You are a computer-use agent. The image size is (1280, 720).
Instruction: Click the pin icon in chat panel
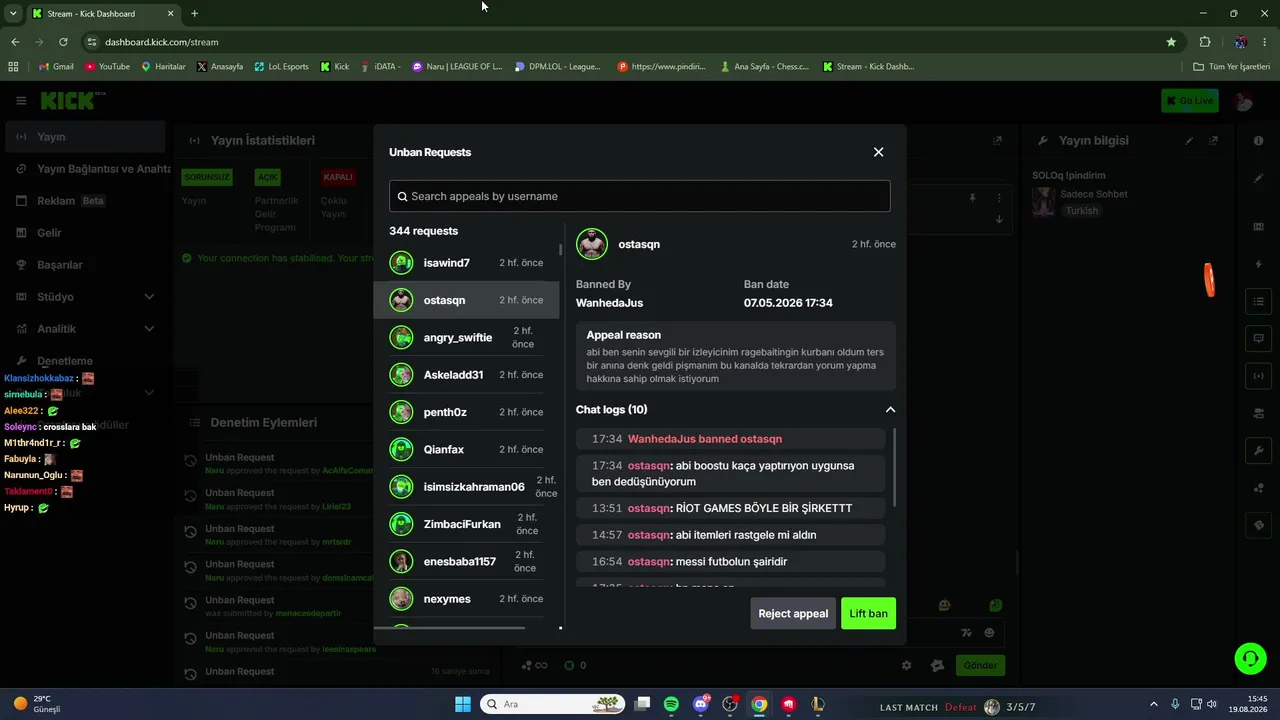[x=972, y=198]
